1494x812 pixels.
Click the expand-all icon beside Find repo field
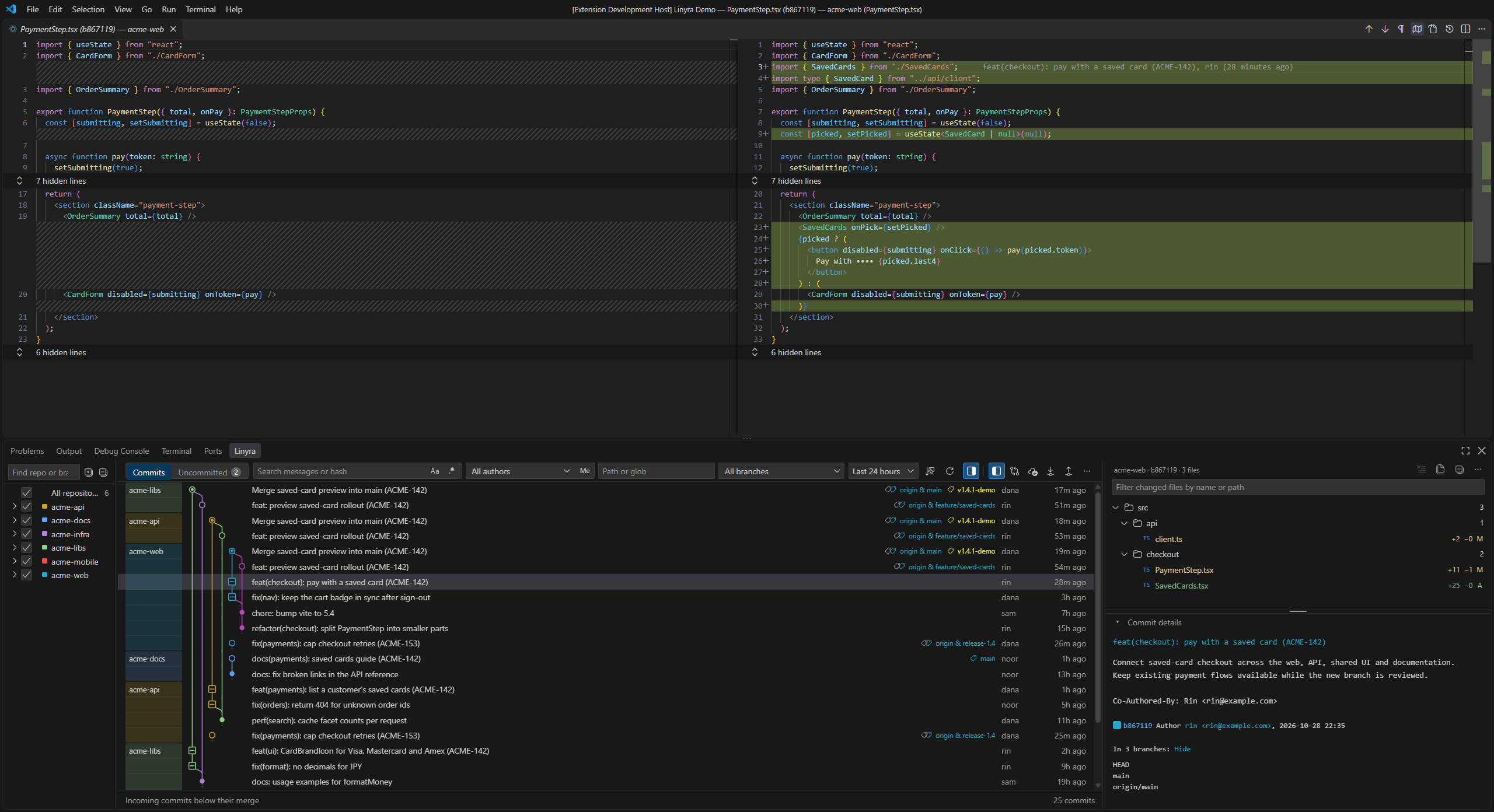89,473
